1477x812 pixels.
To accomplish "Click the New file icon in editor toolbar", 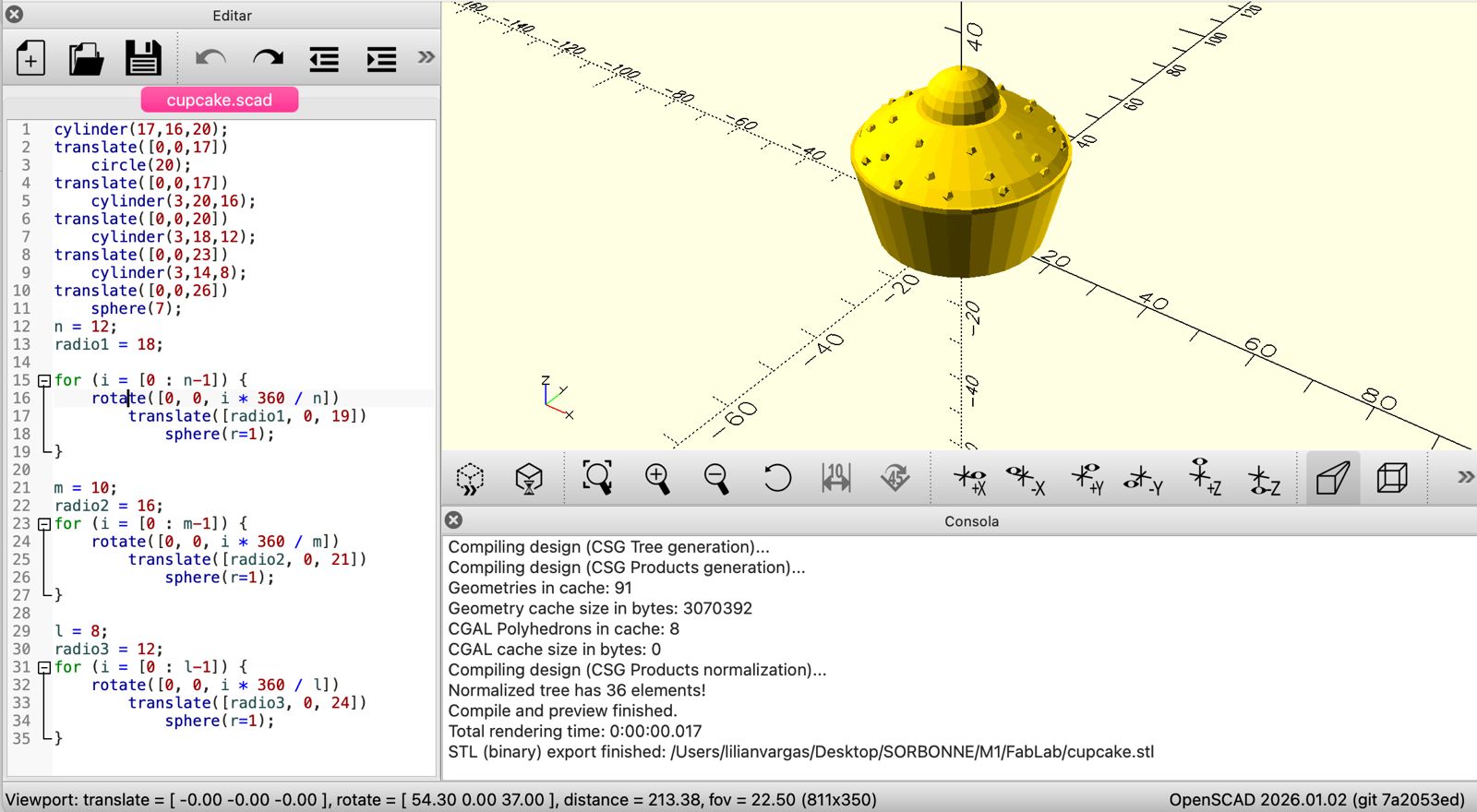I will click(30, 59).
